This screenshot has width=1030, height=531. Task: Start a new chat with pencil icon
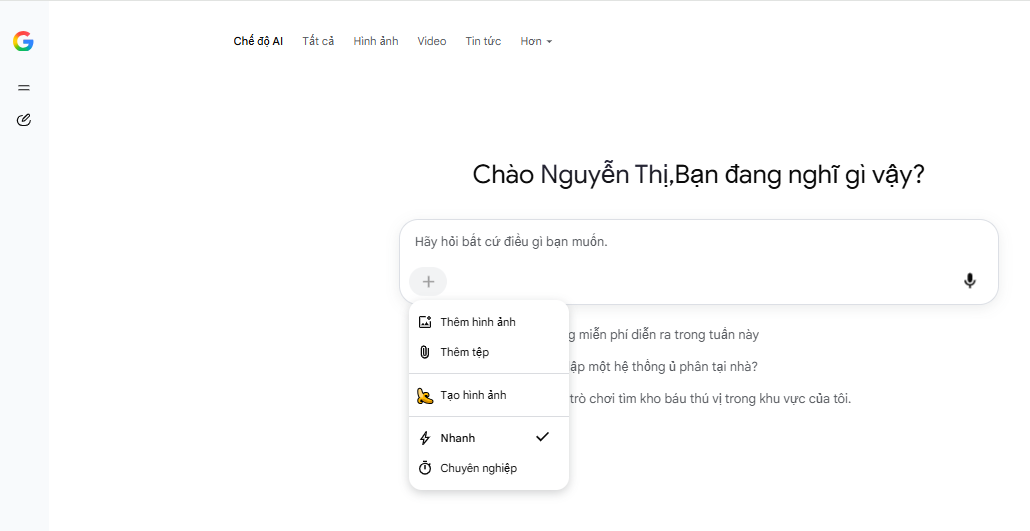coord(24,120)
